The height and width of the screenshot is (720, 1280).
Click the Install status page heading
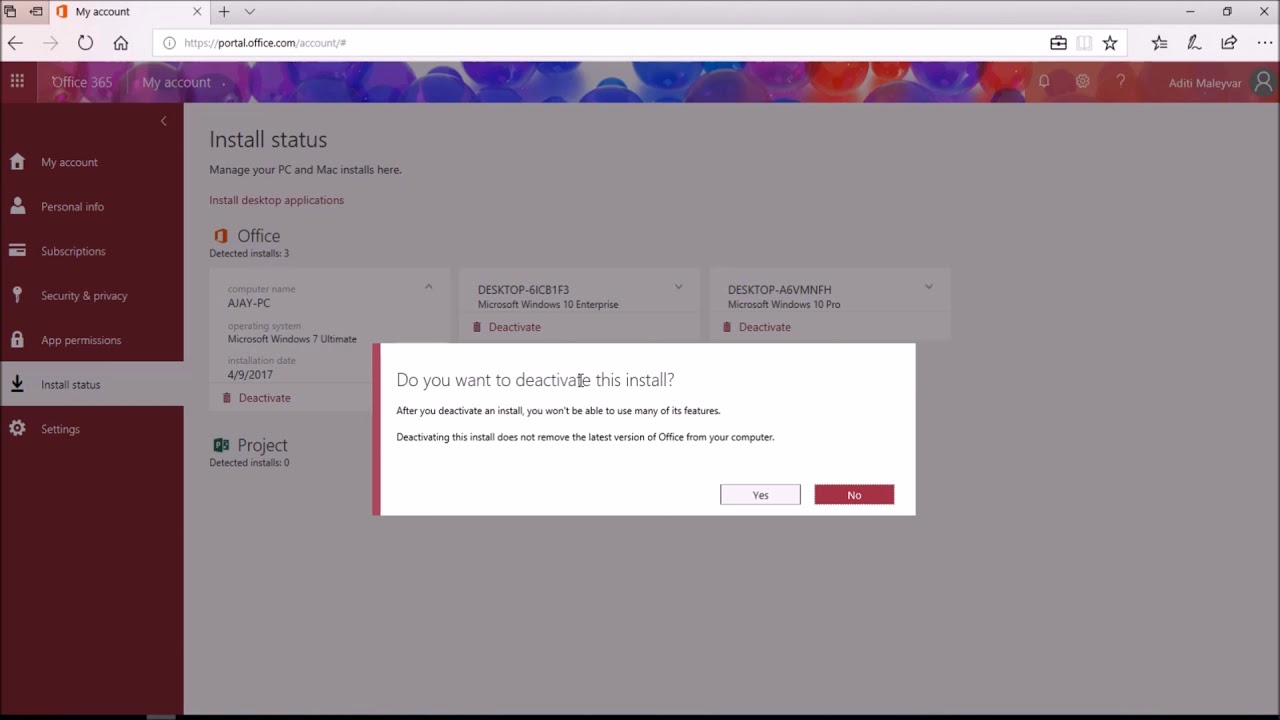click(x=268, y=140)
